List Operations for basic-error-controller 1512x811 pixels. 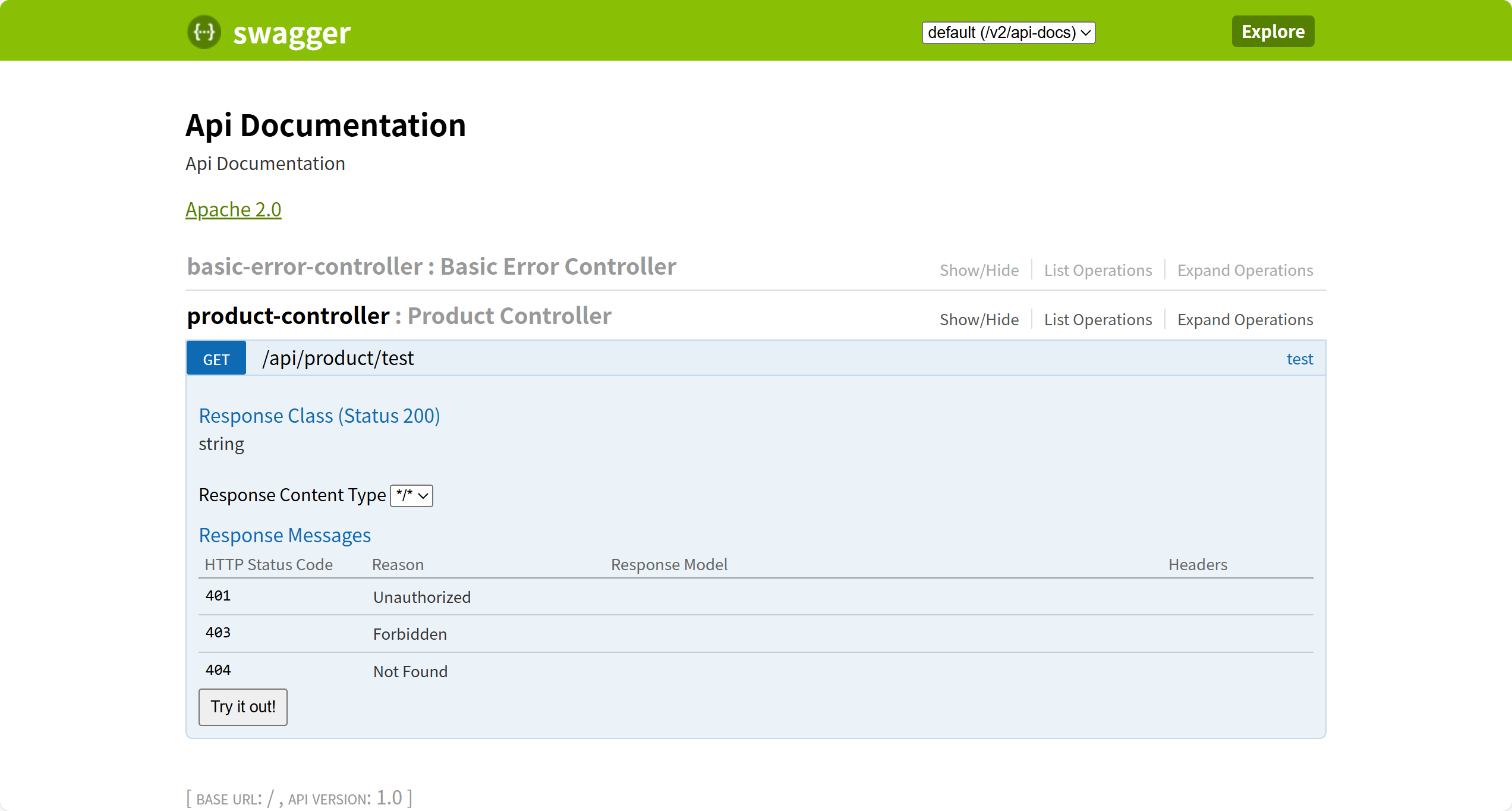(x=1098, y=271)
